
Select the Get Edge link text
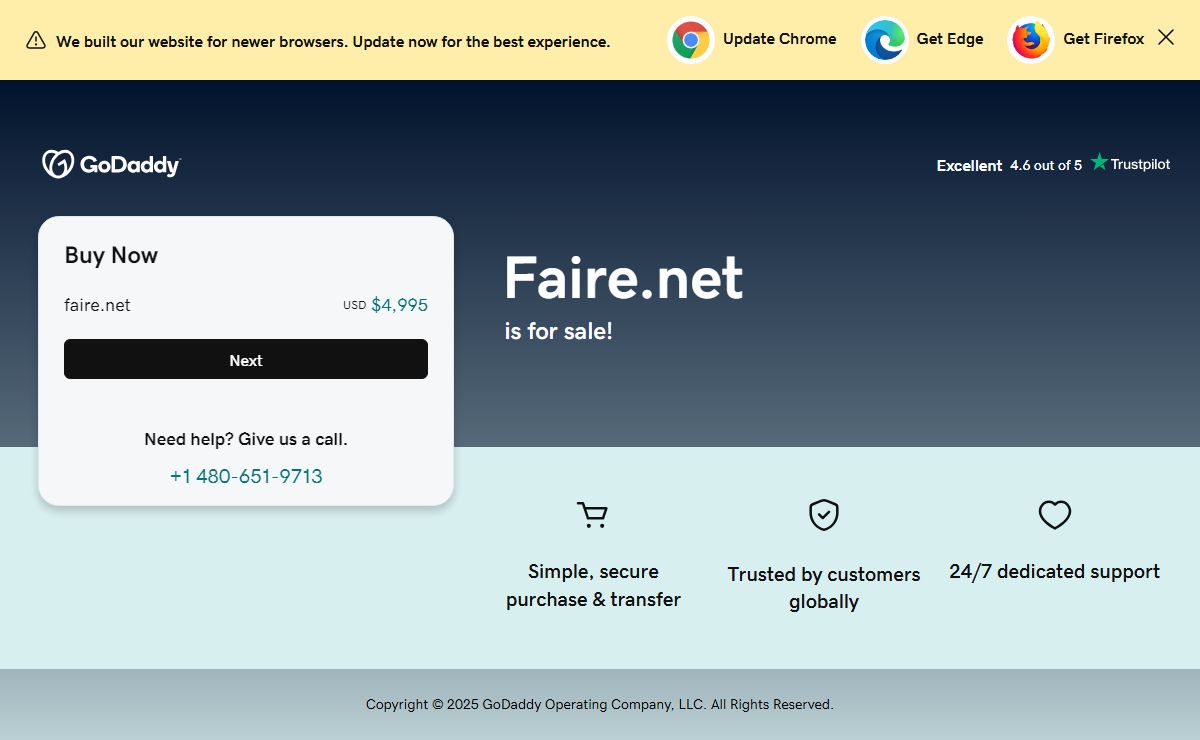tap(949, 39)
